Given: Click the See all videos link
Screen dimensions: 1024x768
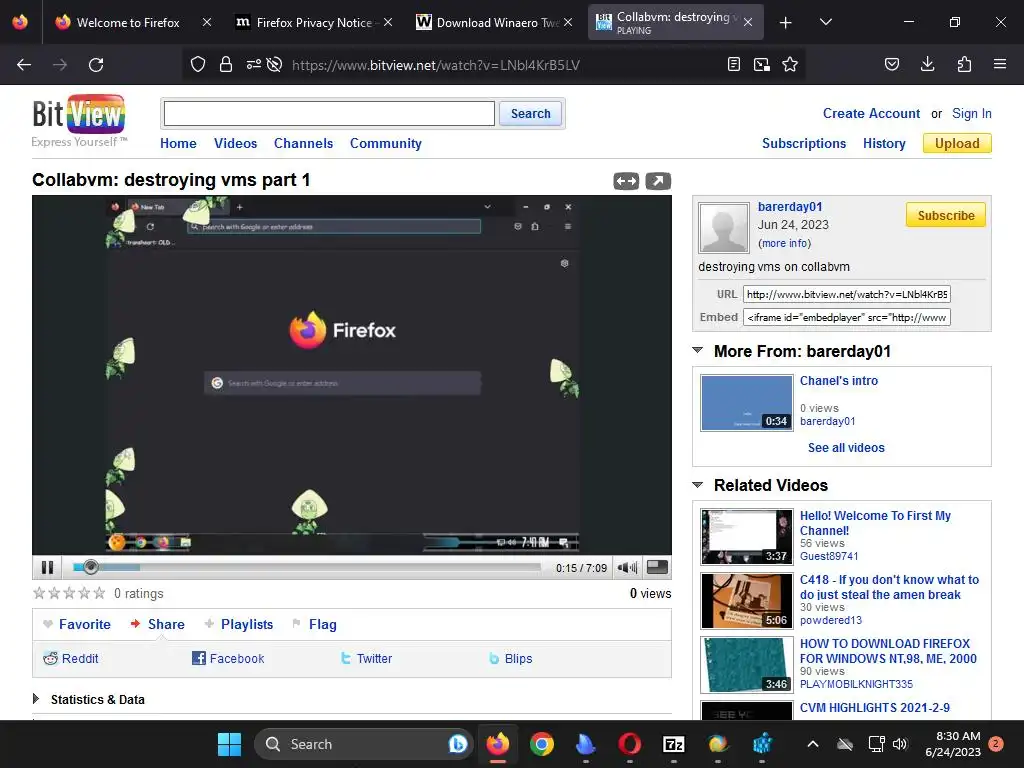Looking at the screenshot, I should click(846, 448).
